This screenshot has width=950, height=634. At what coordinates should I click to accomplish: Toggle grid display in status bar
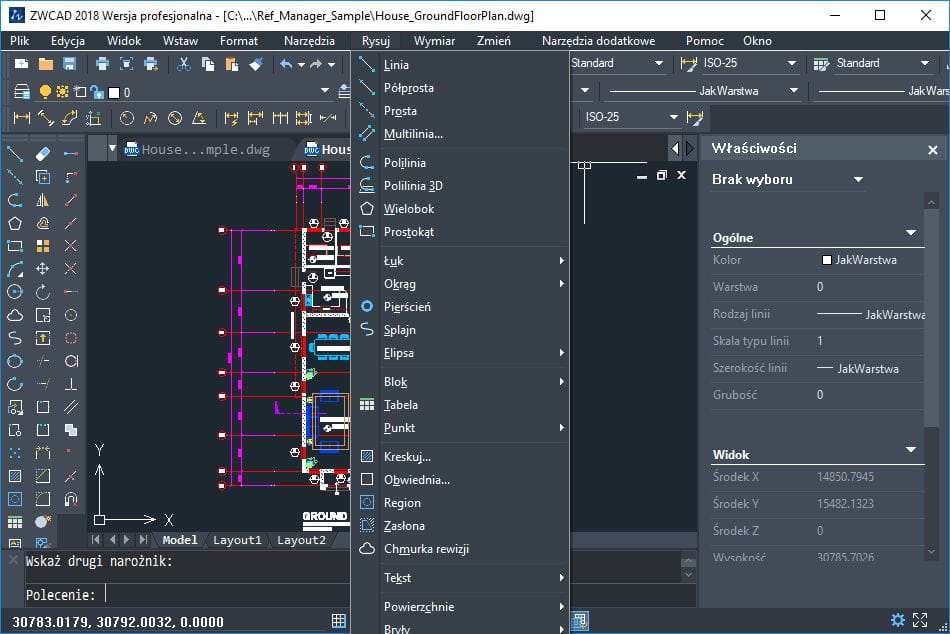(339, 620)
